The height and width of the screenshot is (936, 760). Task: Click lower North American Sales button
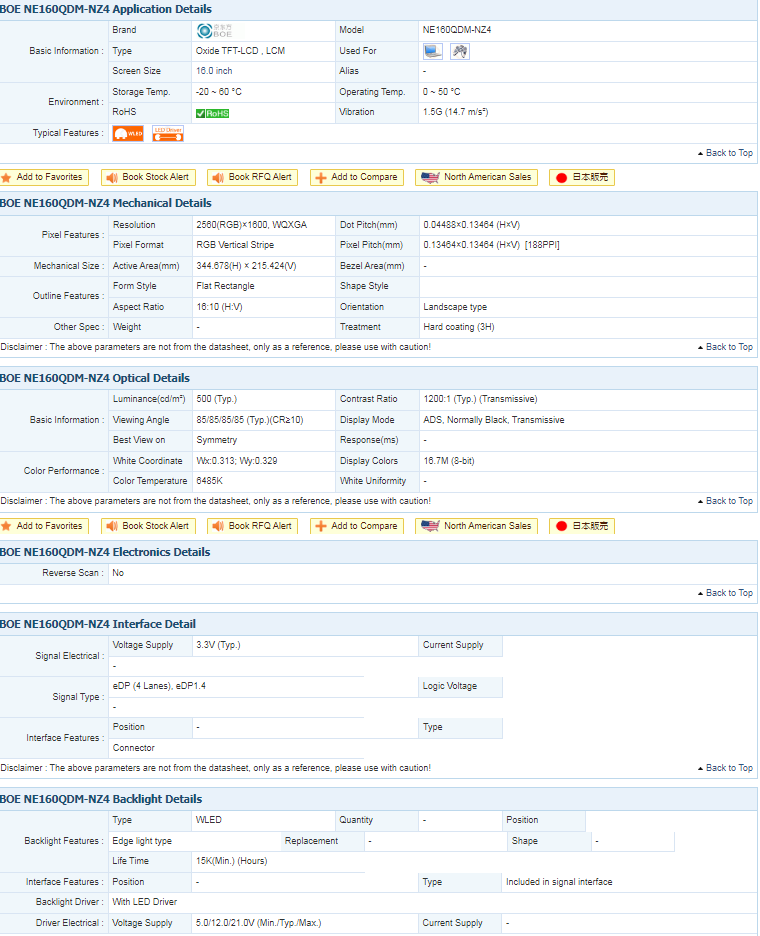476,526
